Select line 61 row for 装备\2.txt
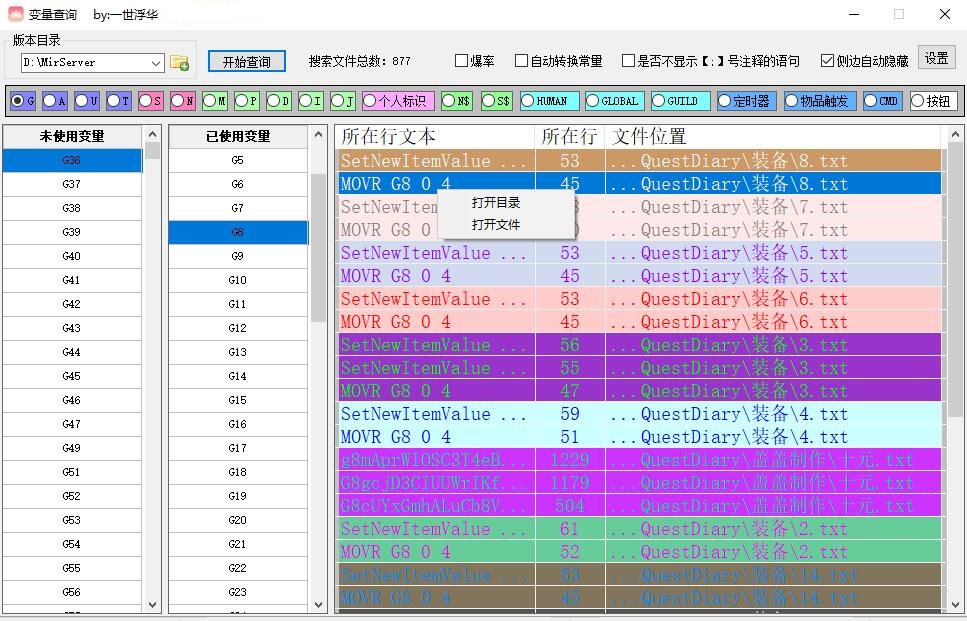This screenshot has height=621, width=967. coord(639,529)
